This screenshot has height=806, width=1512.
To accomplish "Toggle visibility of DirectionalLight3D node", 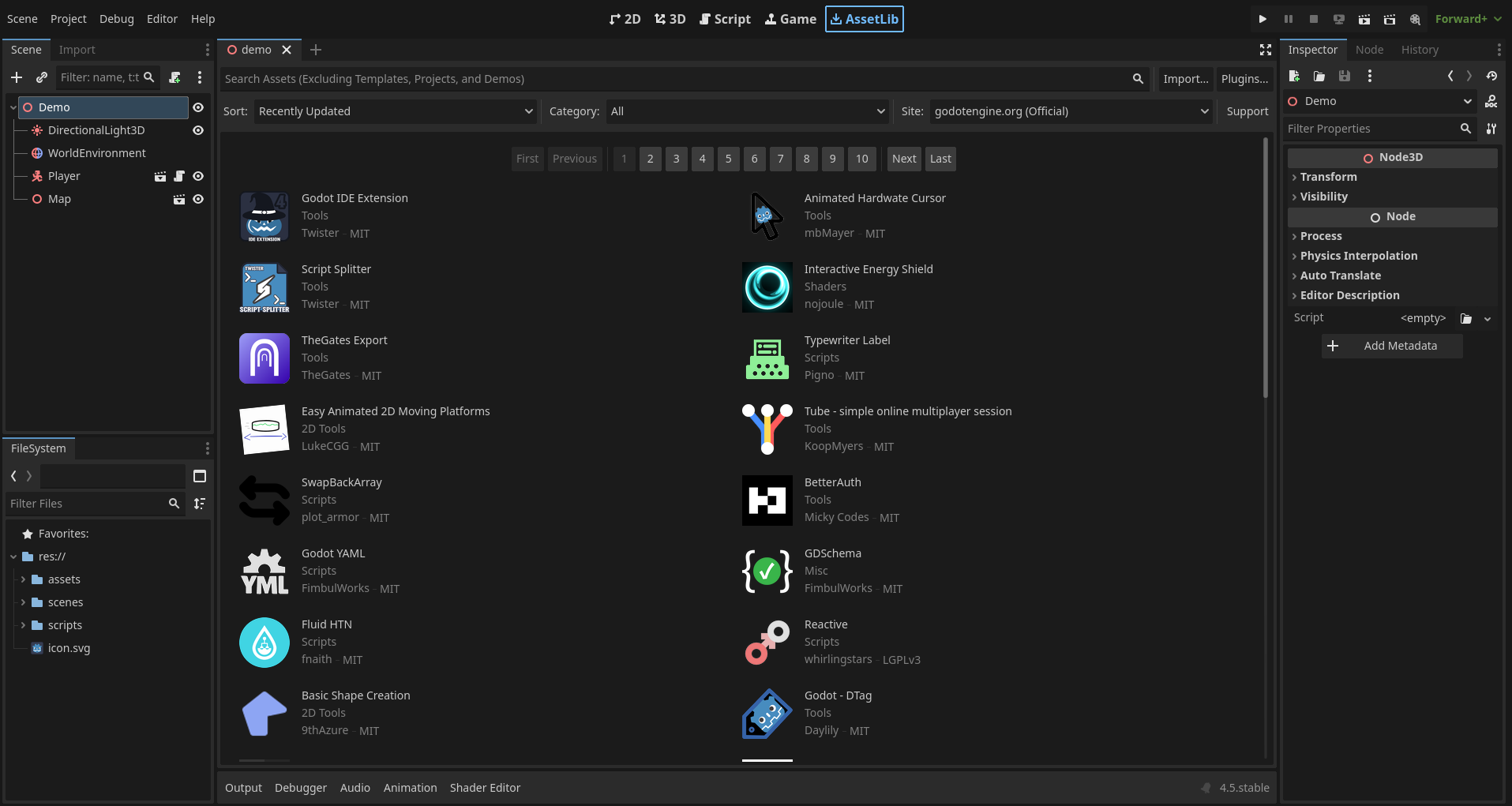I will coord(198,130).
